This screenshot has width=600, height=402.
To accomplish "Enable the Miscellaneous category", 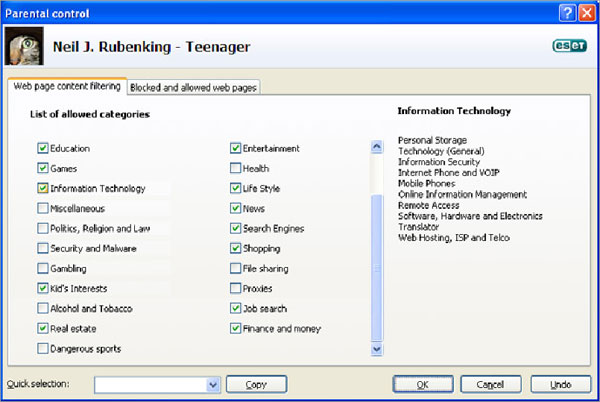I will point(42,208).
